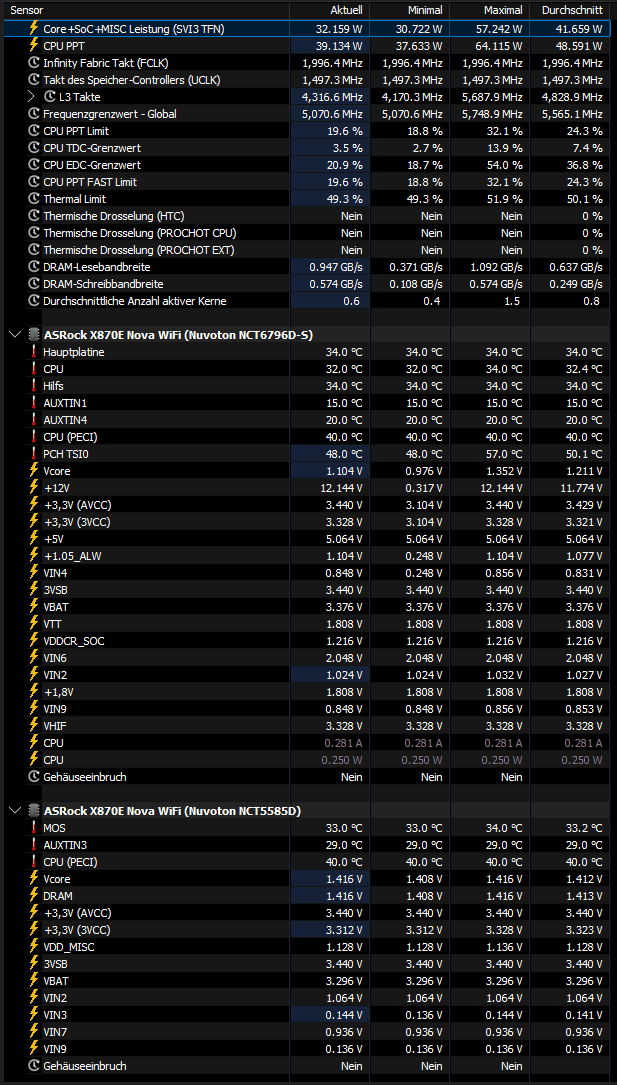
Task: Click current value 0.144 V of VIN3
Action: click(x=344, y=1014)
